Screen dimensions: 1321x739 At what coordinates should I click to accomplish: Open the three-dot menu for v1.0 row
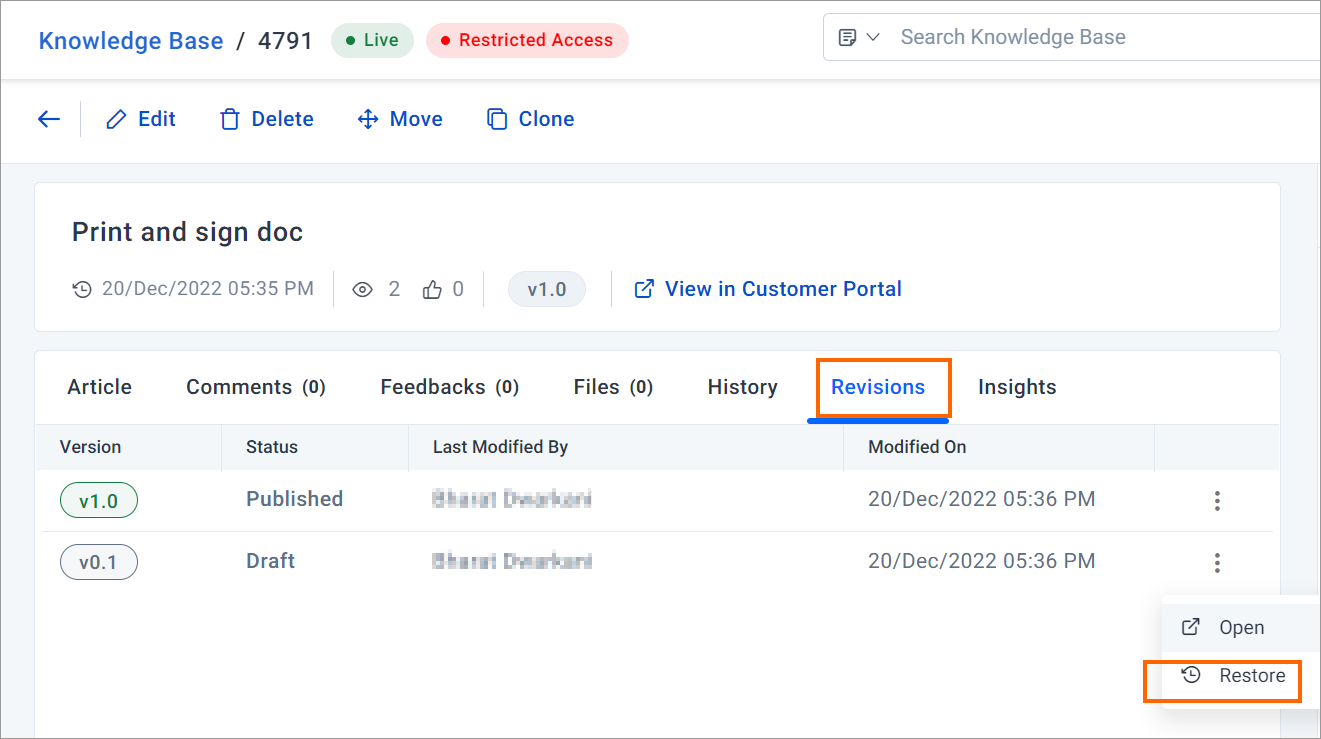click(x=1217, y=501)
